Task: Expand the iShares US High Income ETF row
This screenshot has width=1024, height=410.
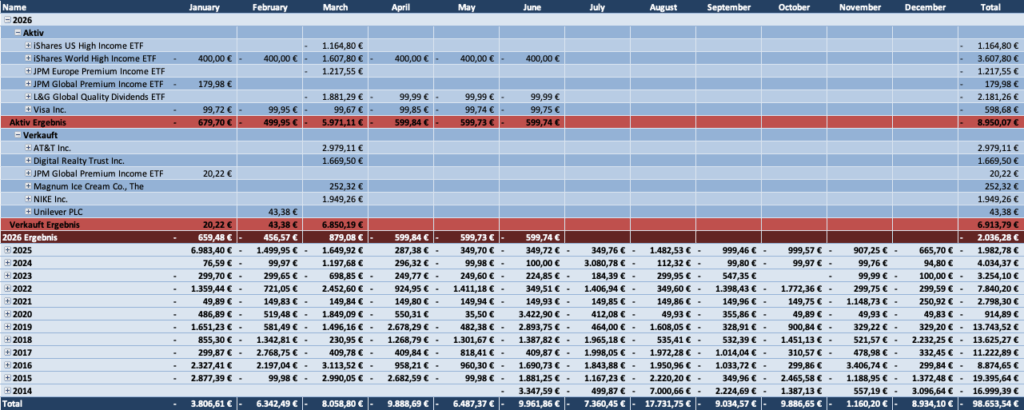Action: pyautogui.click(x=28, y=46)
